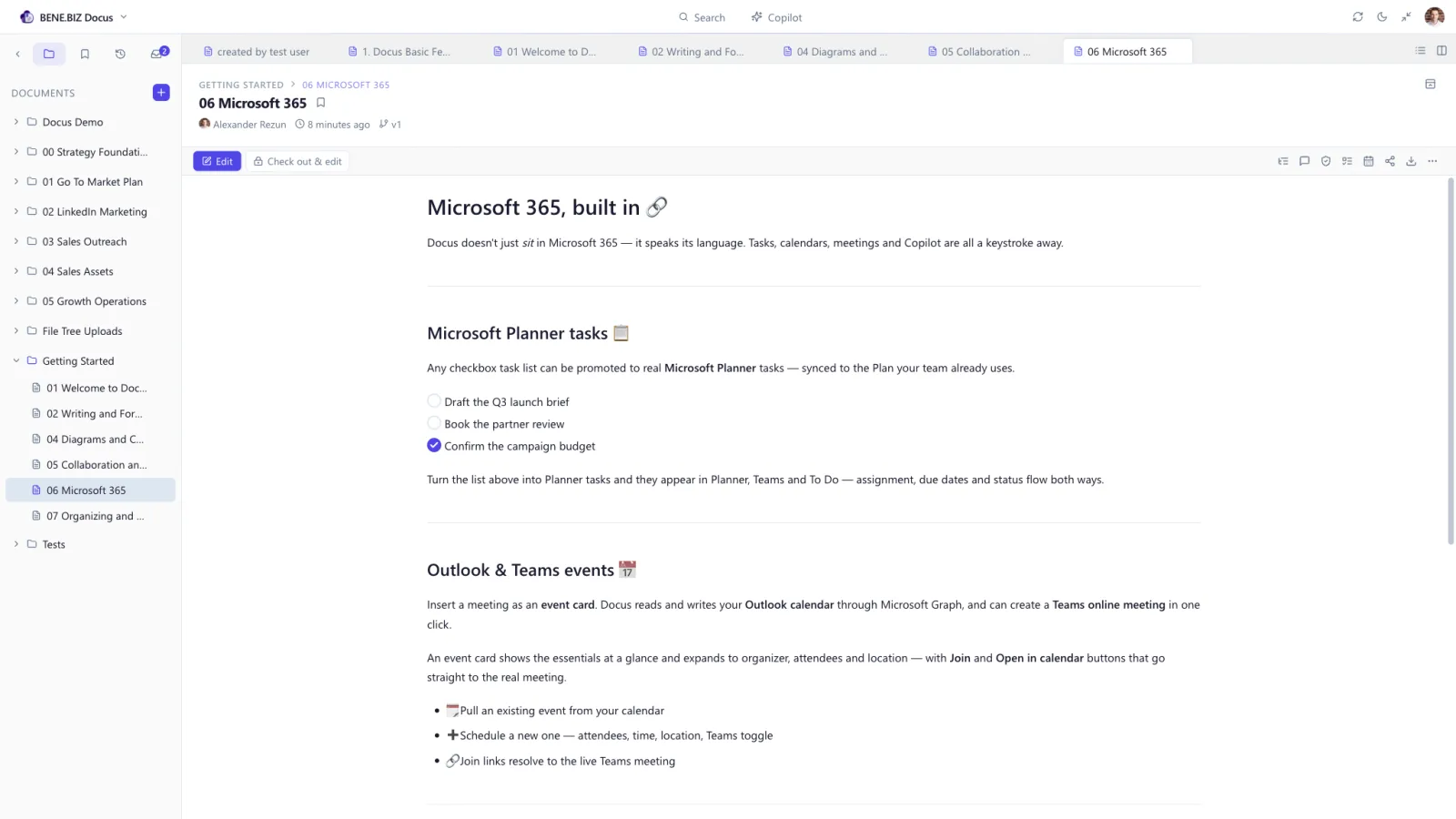The image size is (1456, 819).
Task: Collapse the Getting Started folder
Action: pos(16,361)
